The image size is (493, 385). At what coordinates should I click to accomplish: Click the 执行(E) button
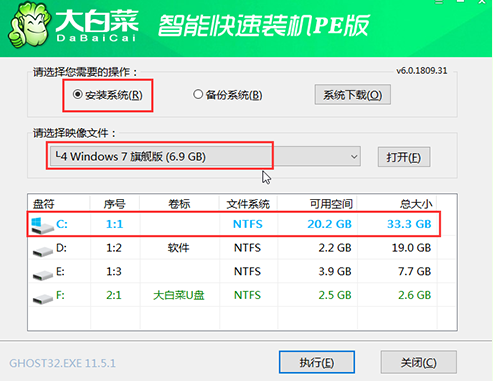(x=317, y=362)
